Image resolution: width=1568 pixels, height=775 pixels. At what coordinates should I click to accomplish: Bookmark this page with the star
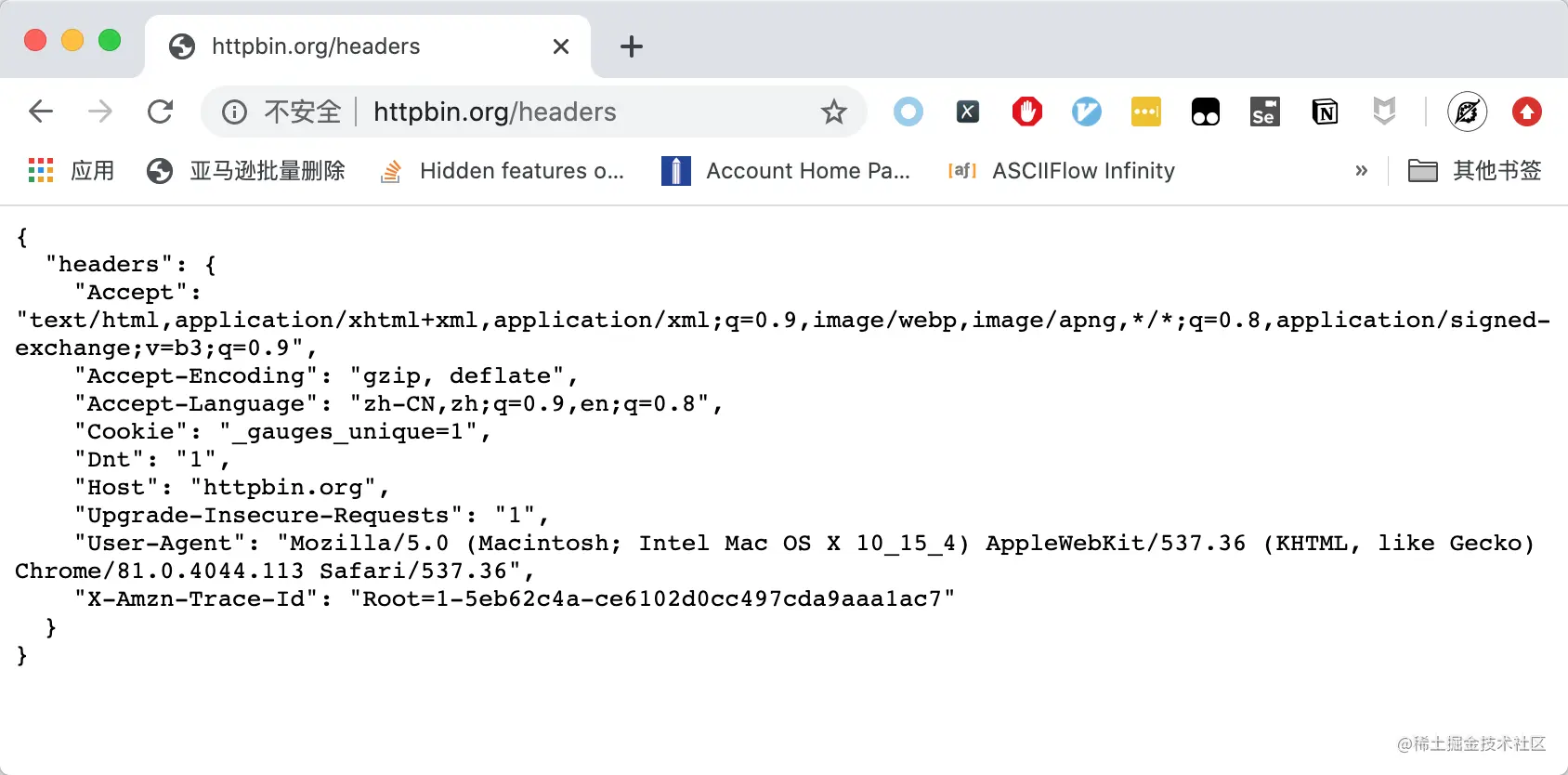834,112
